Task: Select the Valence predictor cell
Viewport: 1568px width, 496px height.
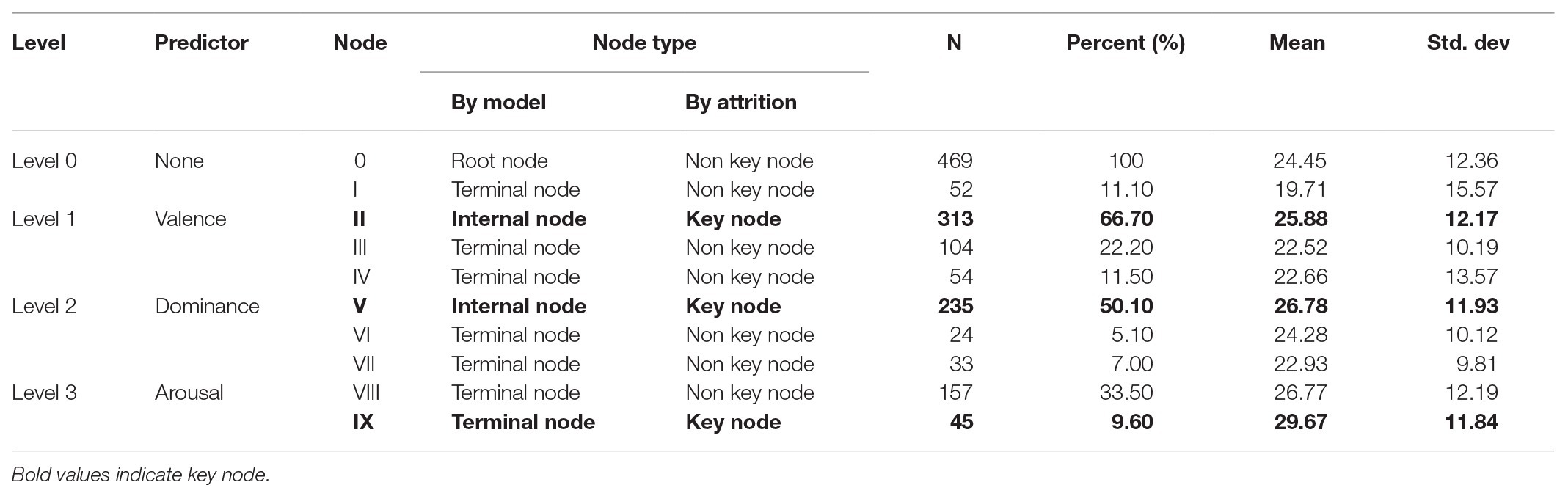Action: click(190, 219)
